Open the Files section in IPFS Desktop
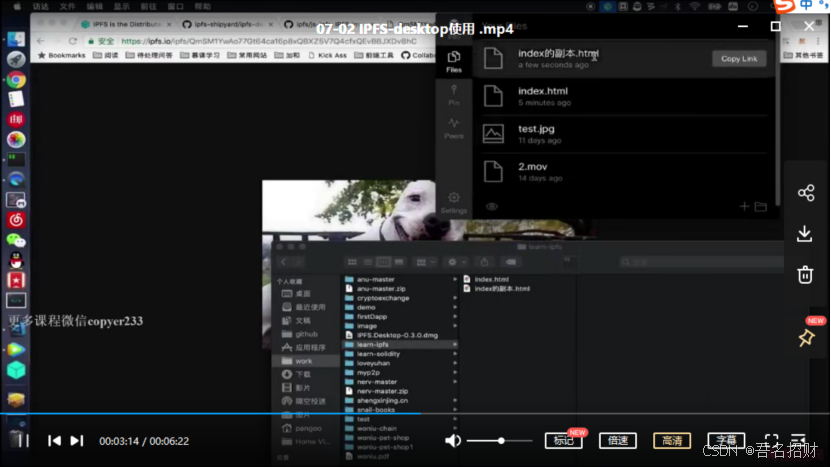Viewport: 831px width, 467px height. (454, 61)
